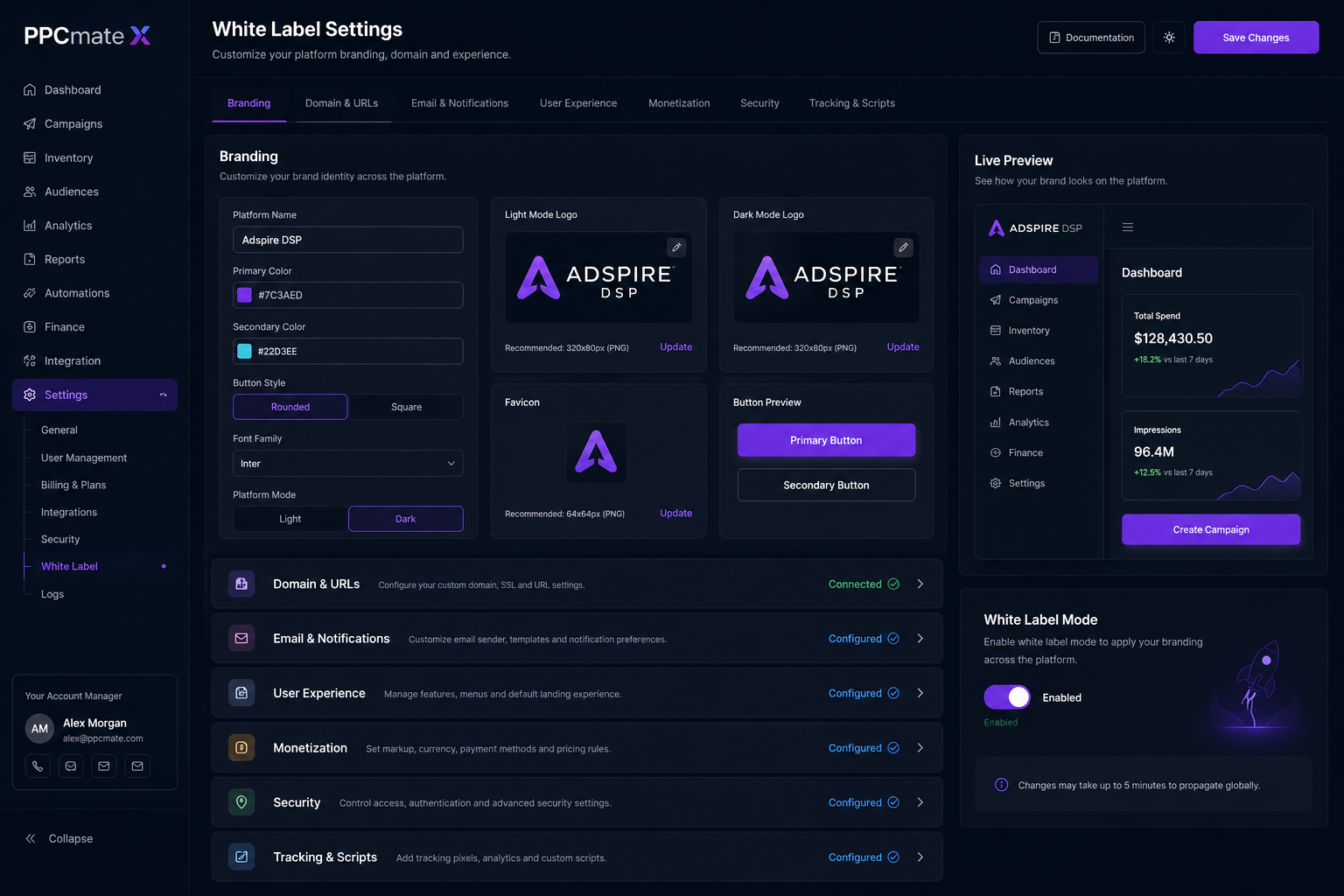Viewport: 1344px width, 896px height.
Task: Select the Rounded button style
Action: tap(290, 407)
